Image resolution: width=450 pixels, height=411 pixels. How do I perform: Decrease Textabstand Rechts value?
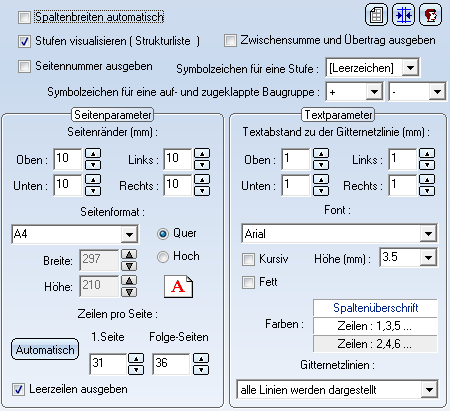coord(427,191)
